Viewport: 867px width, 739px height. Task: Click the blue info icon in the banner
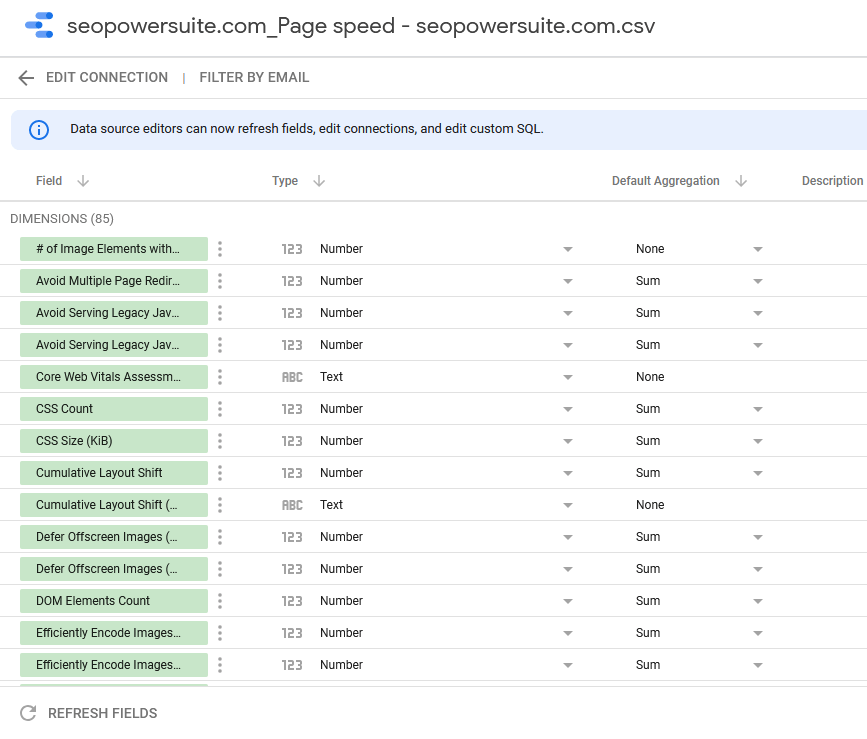pyautogui.click(x=39, y=130)
